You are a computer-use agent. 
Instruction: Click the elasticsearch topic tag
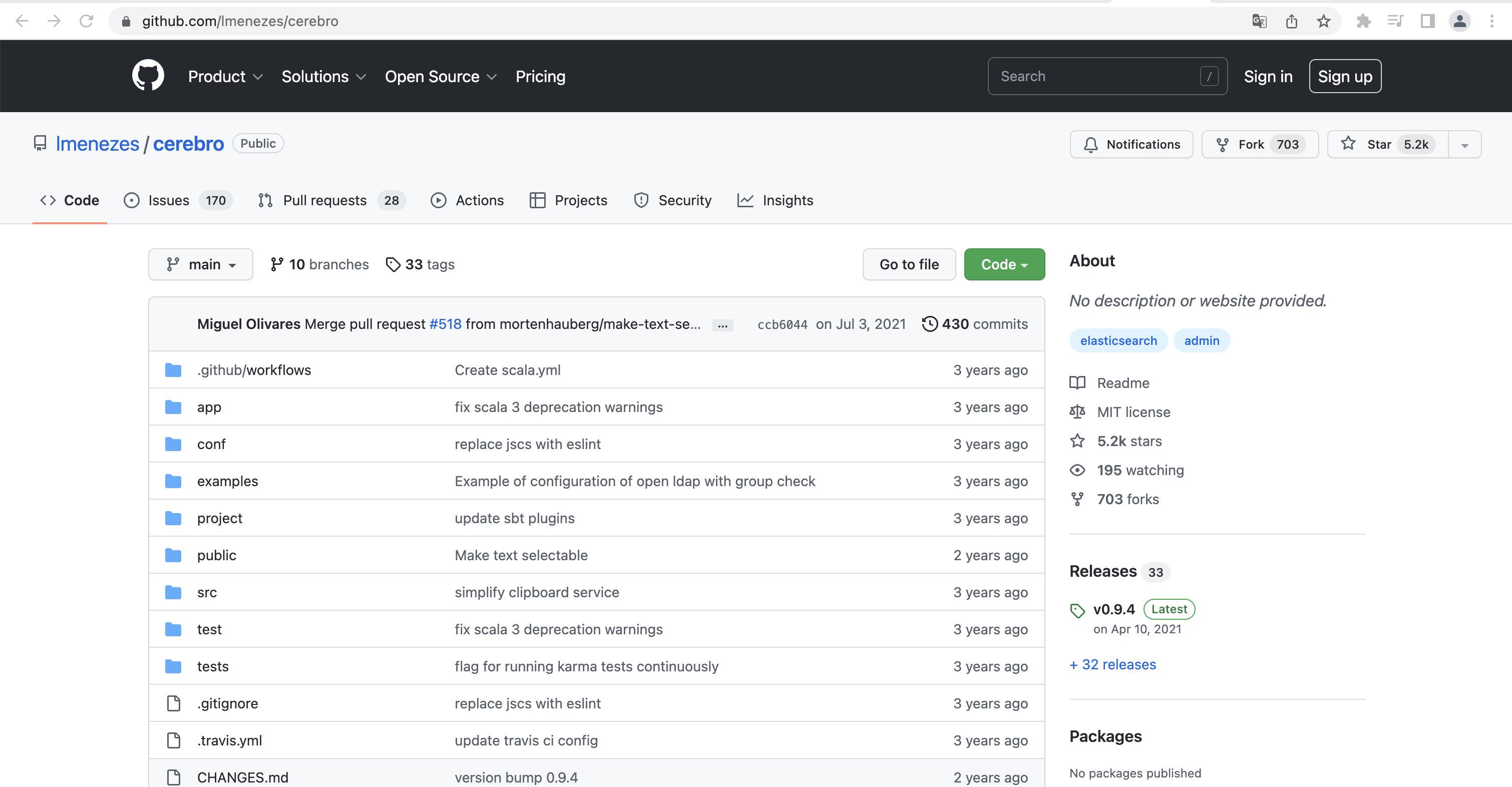(1118, 340)
